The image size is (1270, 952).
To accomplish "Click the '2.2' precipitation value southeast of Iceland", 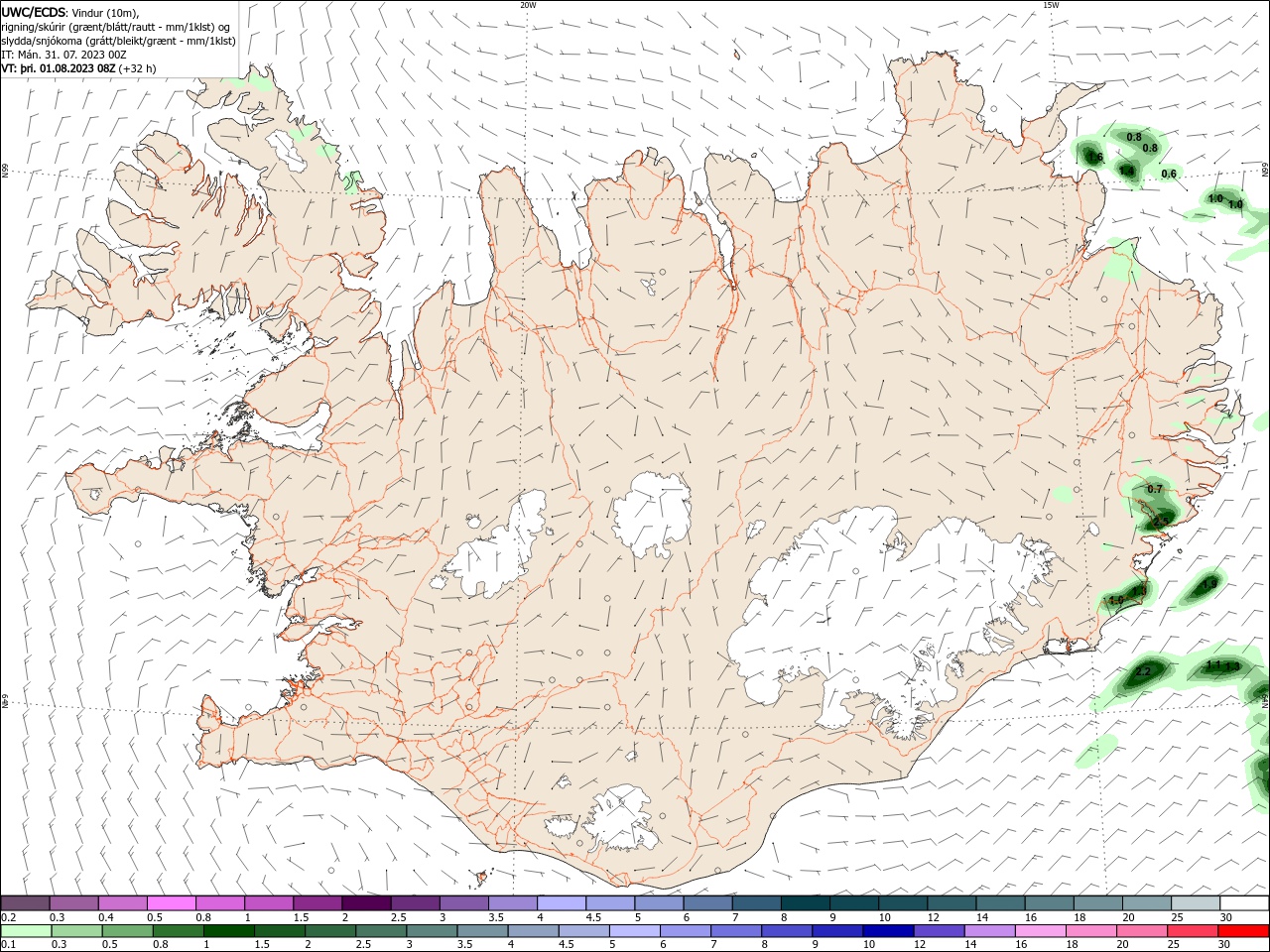I will 1143,671.
